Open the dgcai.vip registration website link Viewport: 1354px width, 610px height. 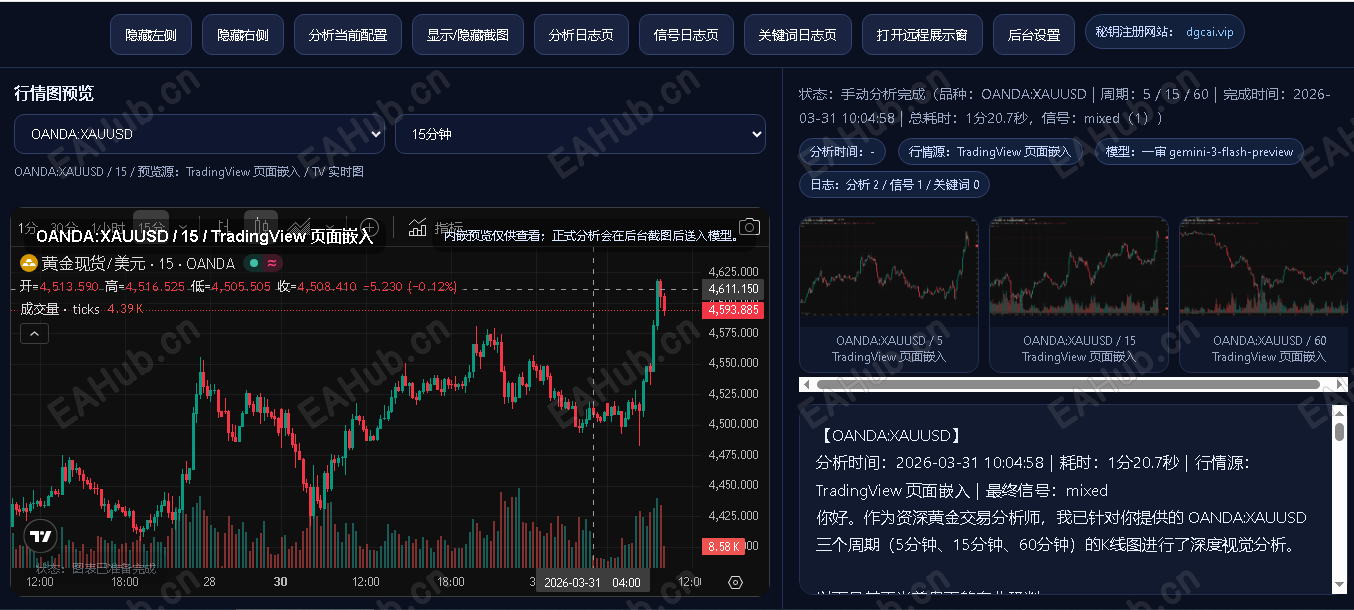pyautogui.click(x=1209, y=32)
